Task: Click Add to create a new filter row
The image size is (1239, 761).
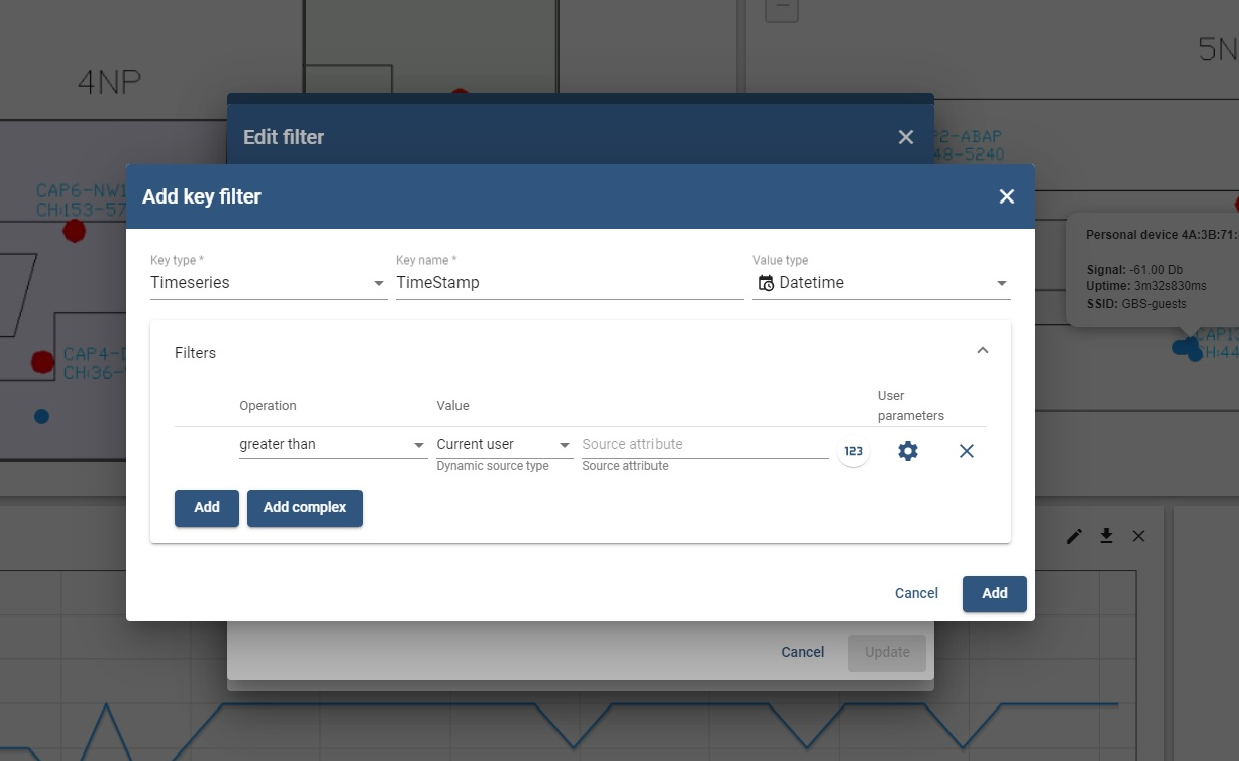Action: point(206,508)
